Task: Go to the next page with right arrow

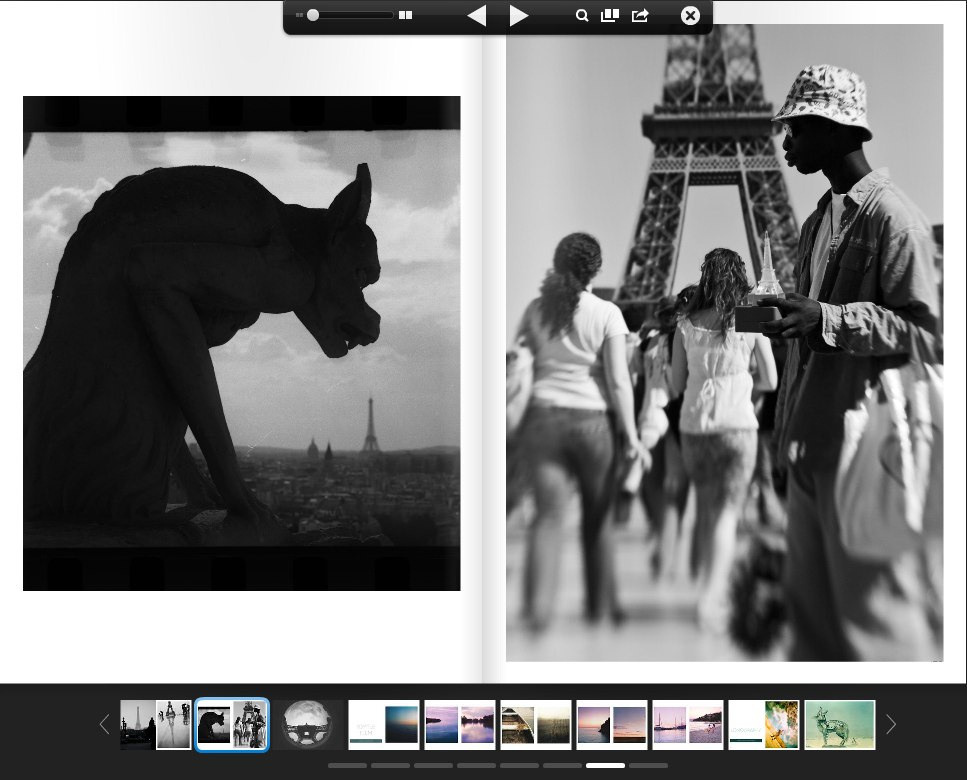Action: click(x=518, y=16)
